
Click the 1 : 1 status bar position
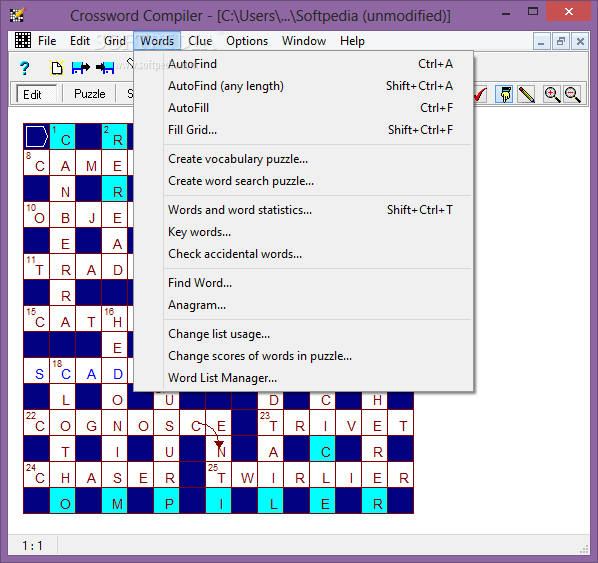(x=32, y=546)
